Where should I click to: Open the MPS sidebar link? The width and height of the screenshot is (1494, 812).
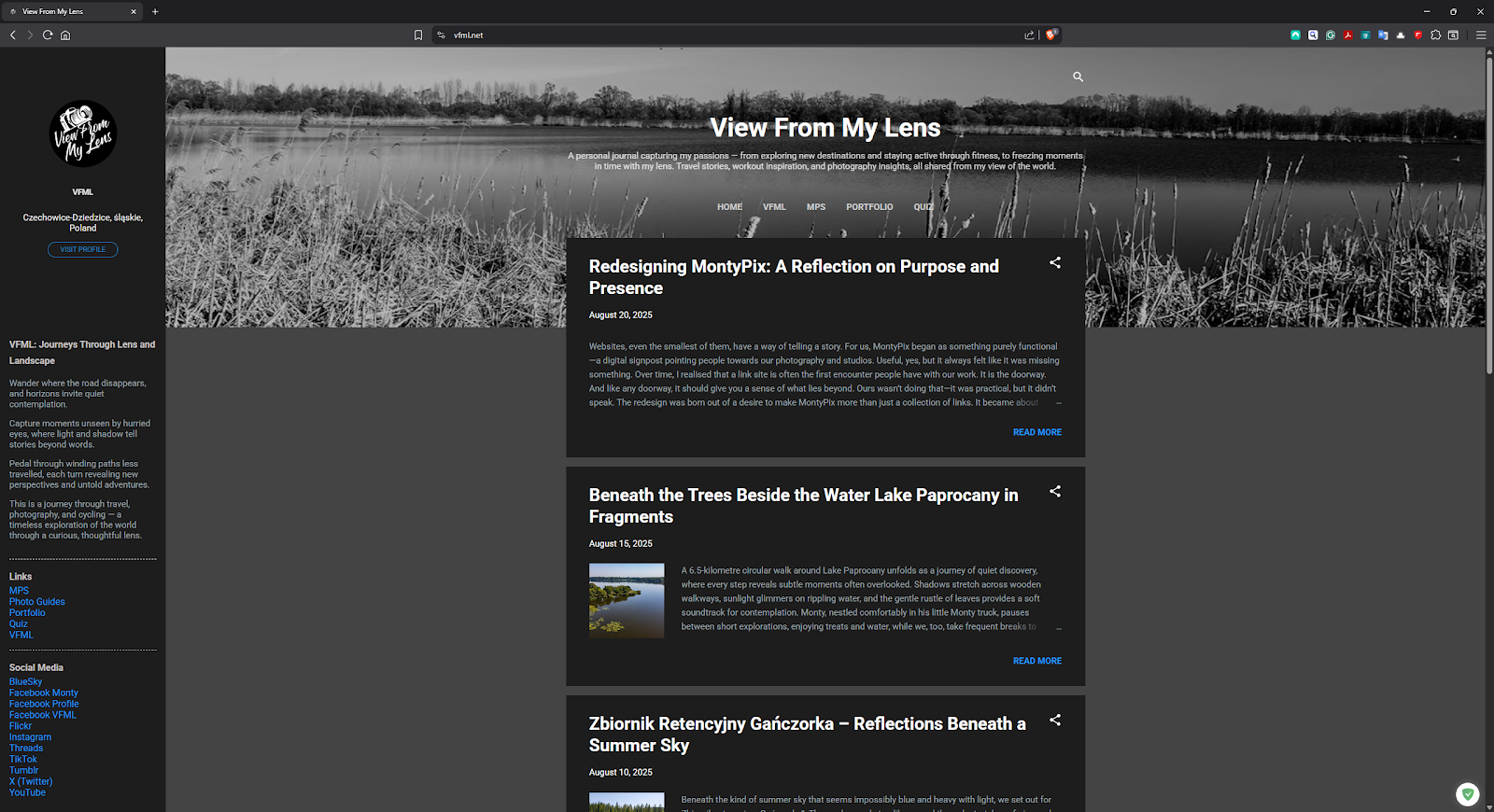click(19, 591)
